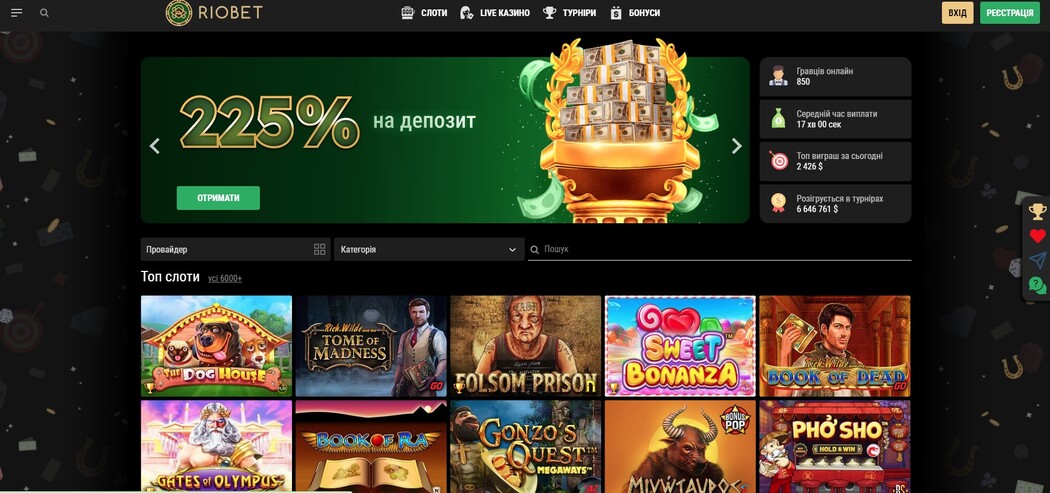The width and height of the screenshot is (1050, 493).
Task: Click the Отримати button on banner
Action: 218,198
